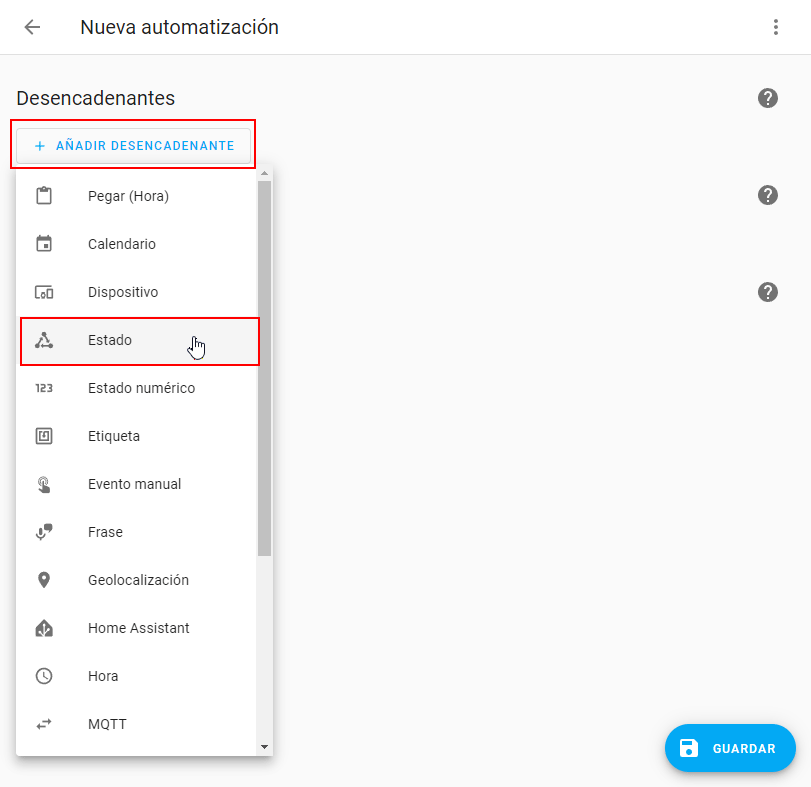Select Estado trigger from the list
This screenshot has width=811, height=787.
pyautogui.click(x=110, y=340)
